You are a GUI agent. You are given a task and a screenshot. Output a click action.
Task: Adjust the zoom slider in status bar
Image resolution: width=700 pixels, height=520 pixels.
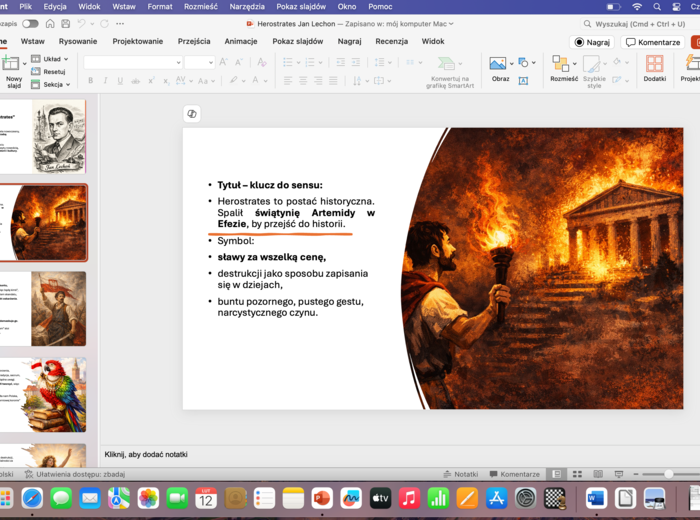click(x=668, y=474)
